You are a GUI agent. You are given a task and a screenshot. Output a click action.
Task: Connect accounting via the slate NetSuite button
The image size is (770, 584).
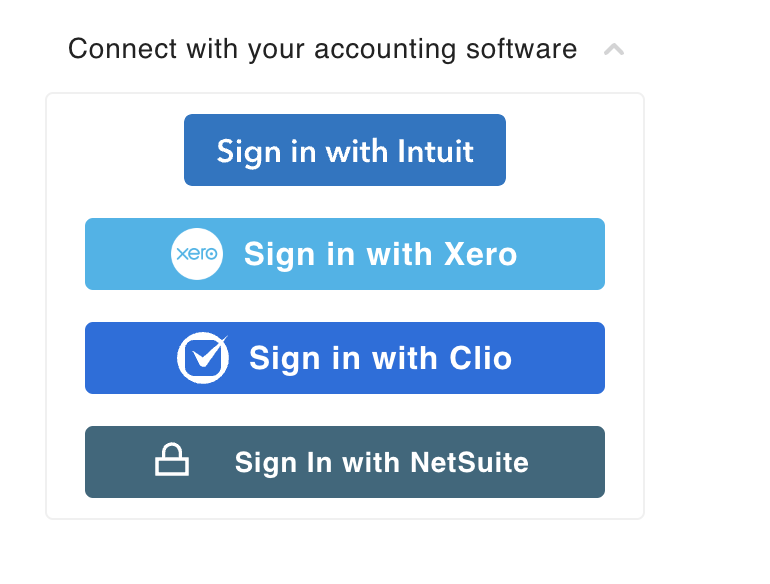(x=345, y=462)
